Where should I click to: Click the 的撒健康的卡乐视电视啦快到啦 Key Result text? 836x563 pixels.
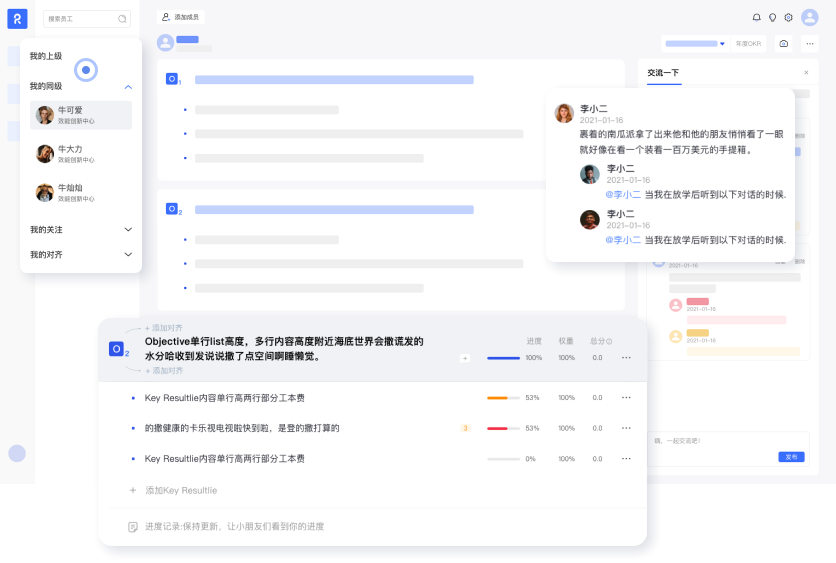click(x=242, y=428)
